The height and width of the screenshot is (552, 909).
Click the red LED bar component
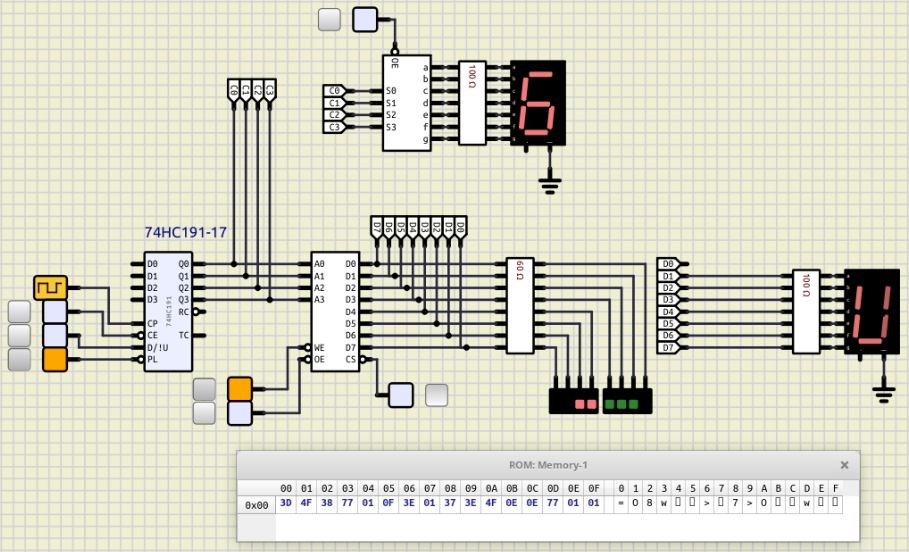pos(573,401)
